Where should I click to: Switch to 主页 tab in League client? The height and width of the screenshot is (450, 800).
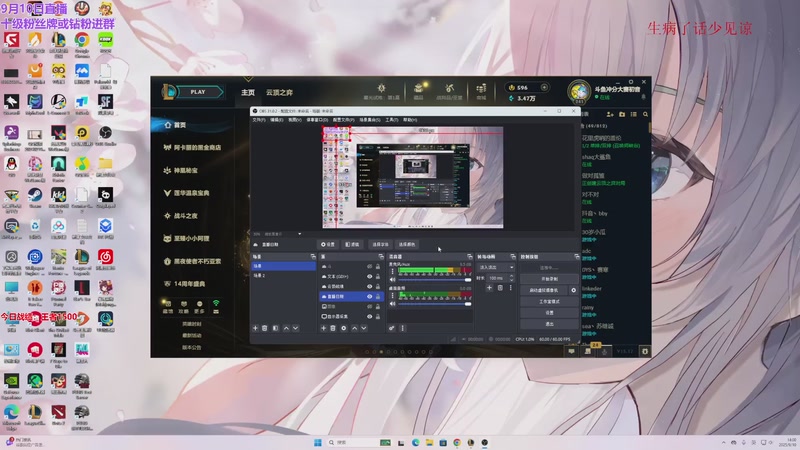248,92
